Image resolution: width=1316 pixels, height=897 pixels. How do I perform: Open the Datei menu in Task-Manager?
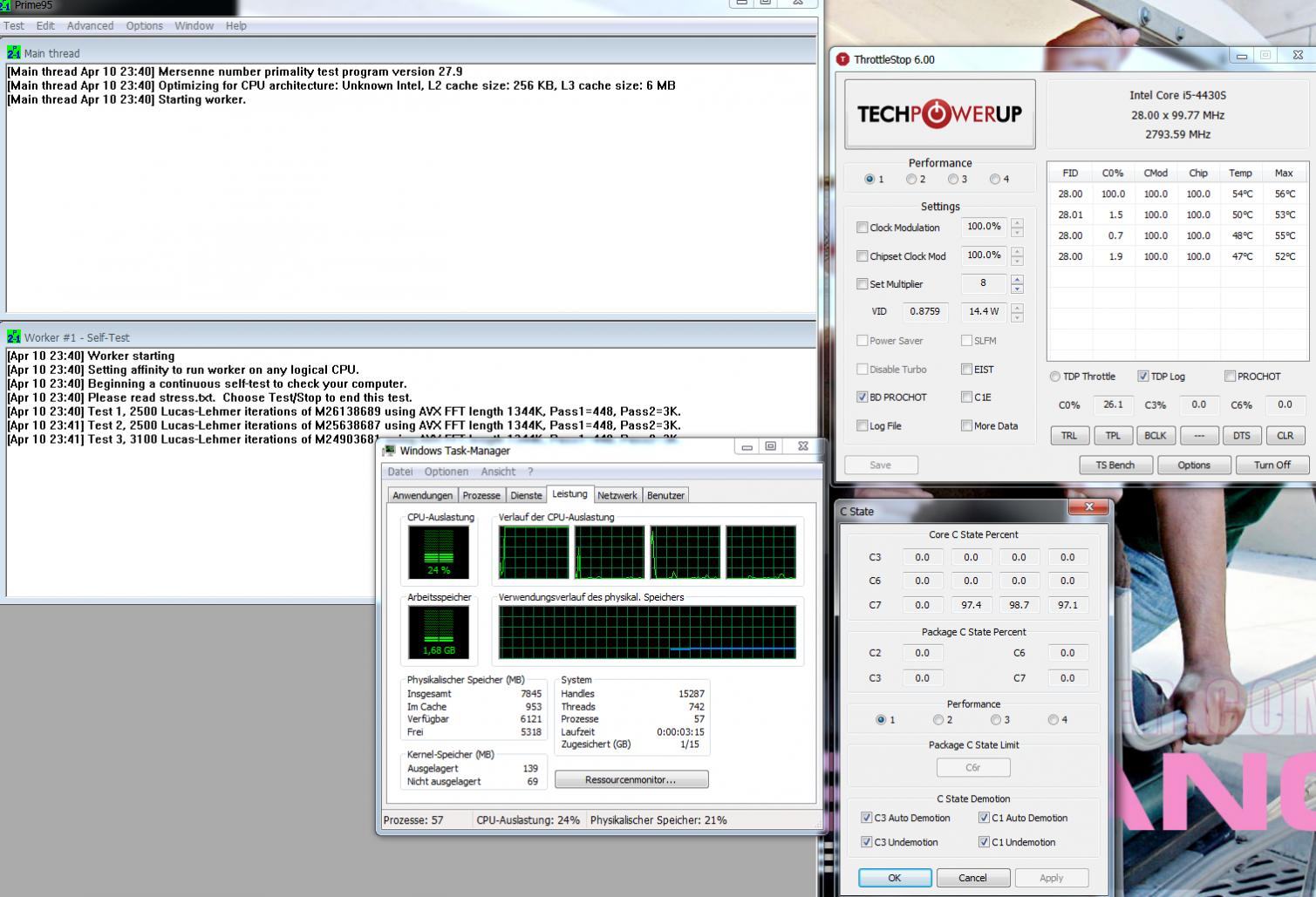click(400, 472)
